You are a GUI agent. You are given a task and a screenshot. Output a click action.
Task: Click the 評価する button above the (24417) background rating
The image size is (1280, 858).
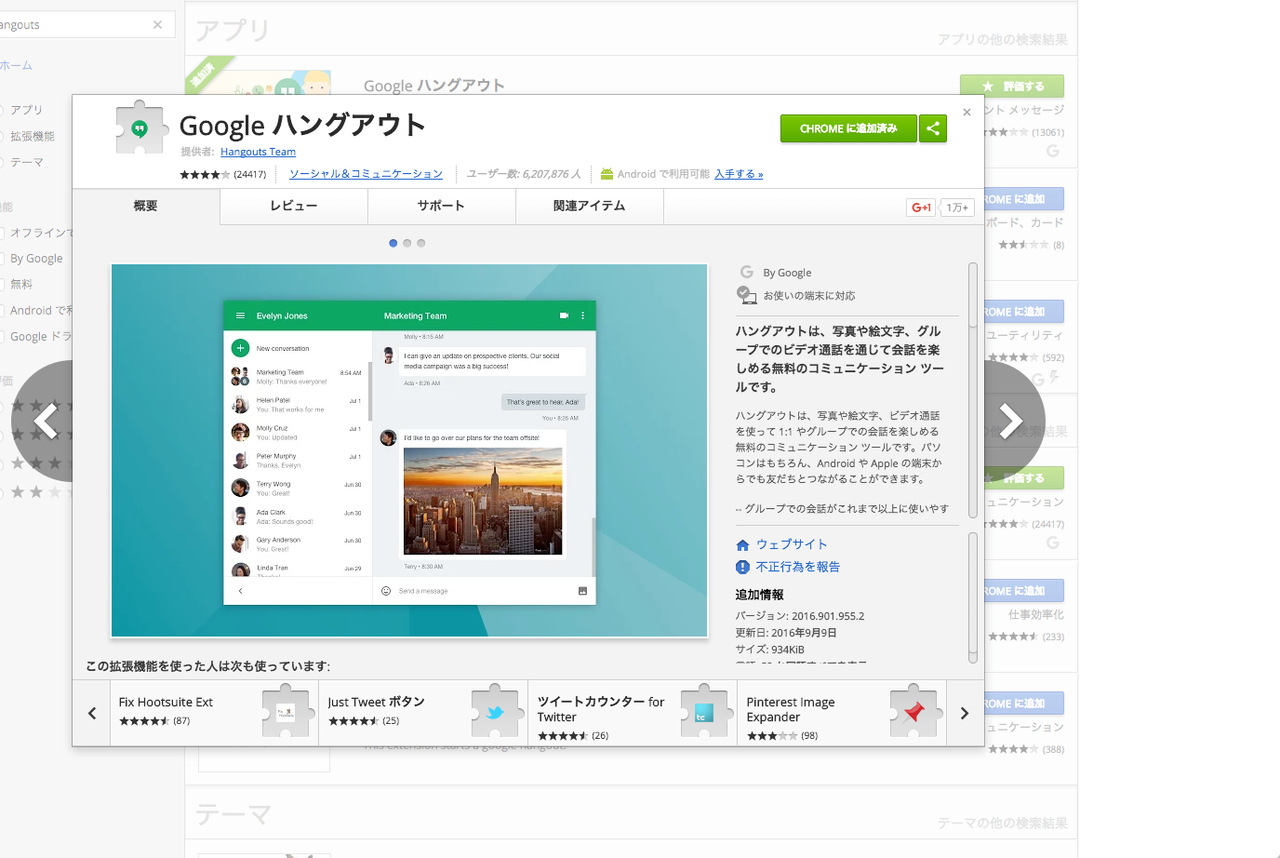coord(1024,478)
